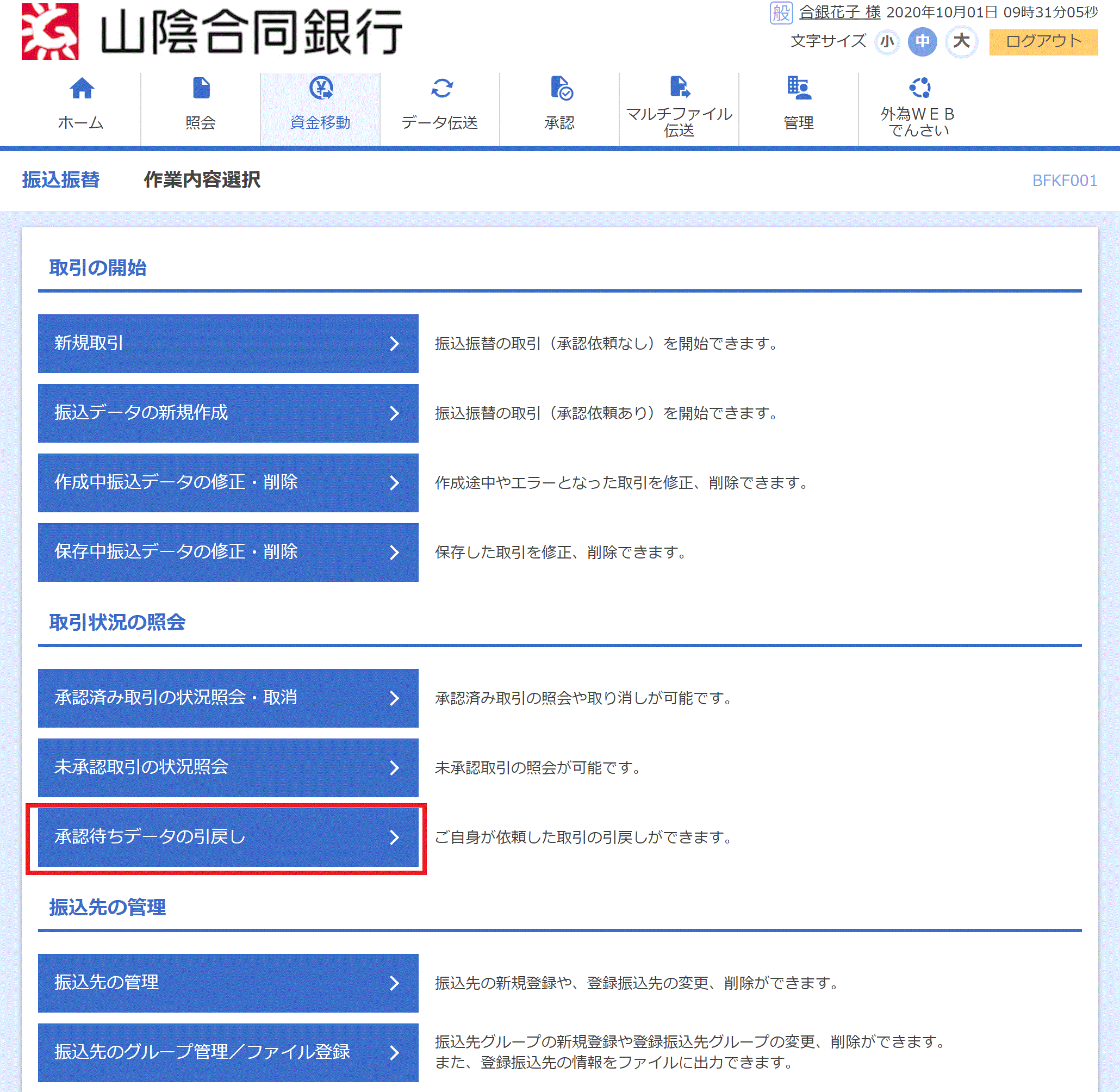This screenshot has width=1120, height=1092.
Task: Click the chevron arrow on 新規取引
Action: point(394,344)
